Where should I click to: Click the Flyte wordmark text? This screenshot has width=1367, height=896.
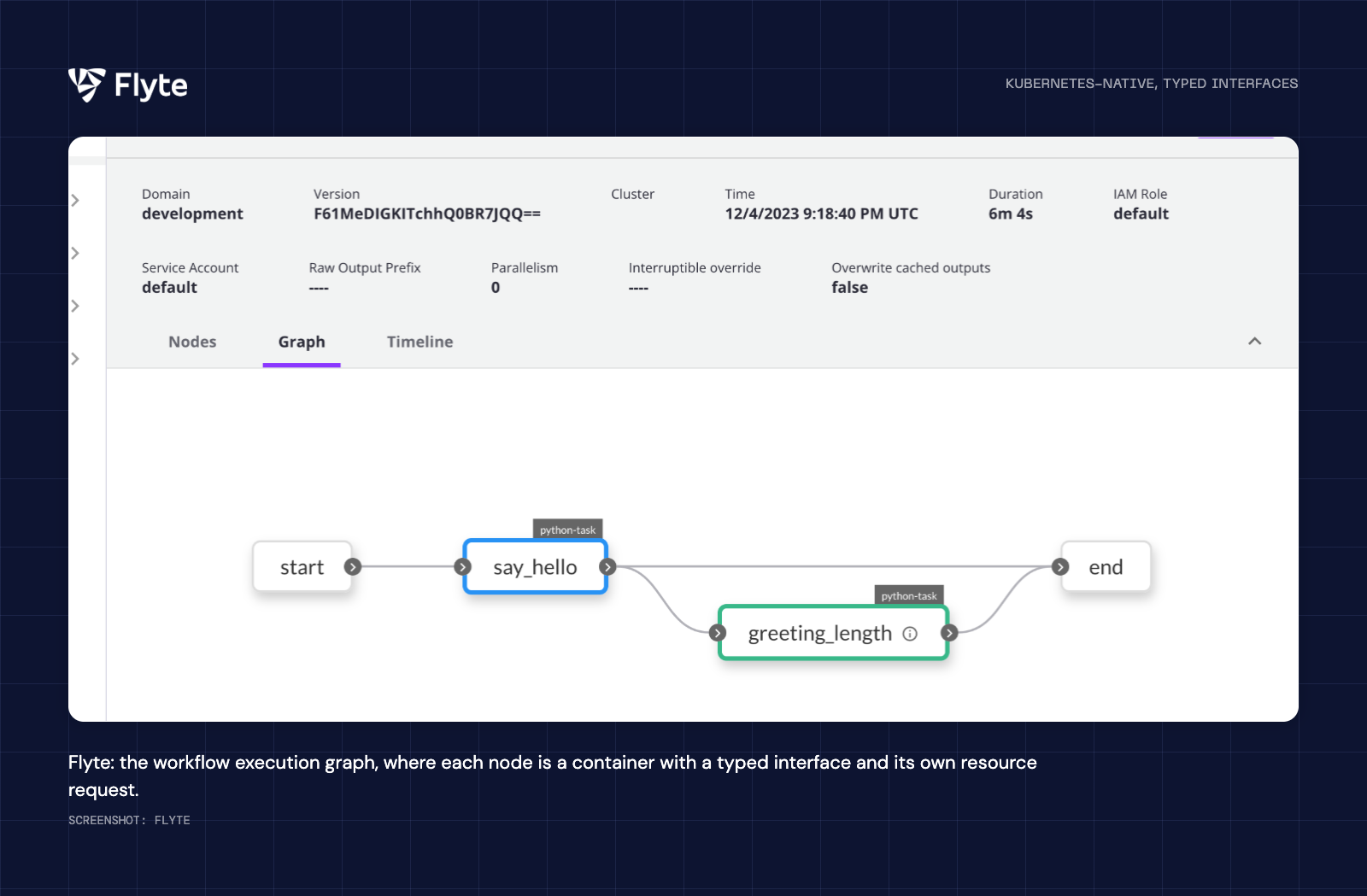coord(151,85)
